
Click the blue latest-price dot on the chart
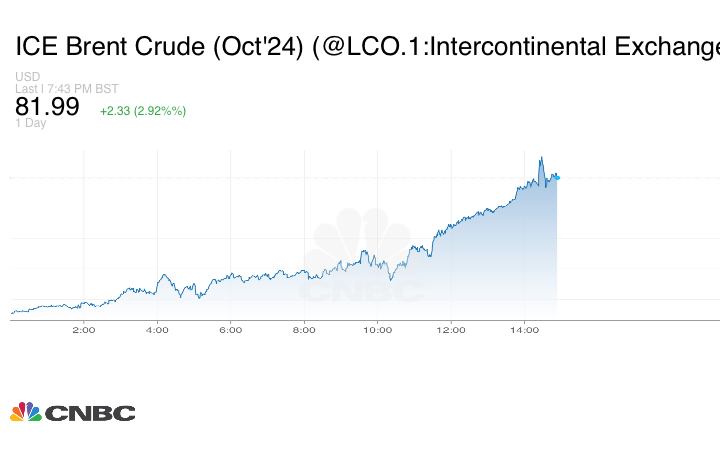(557, 177)
